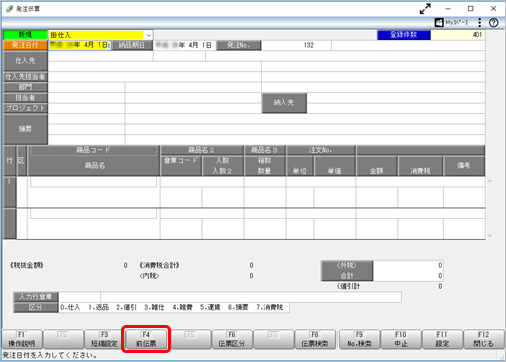Click the 納品期日 label

tap(132, 45)
